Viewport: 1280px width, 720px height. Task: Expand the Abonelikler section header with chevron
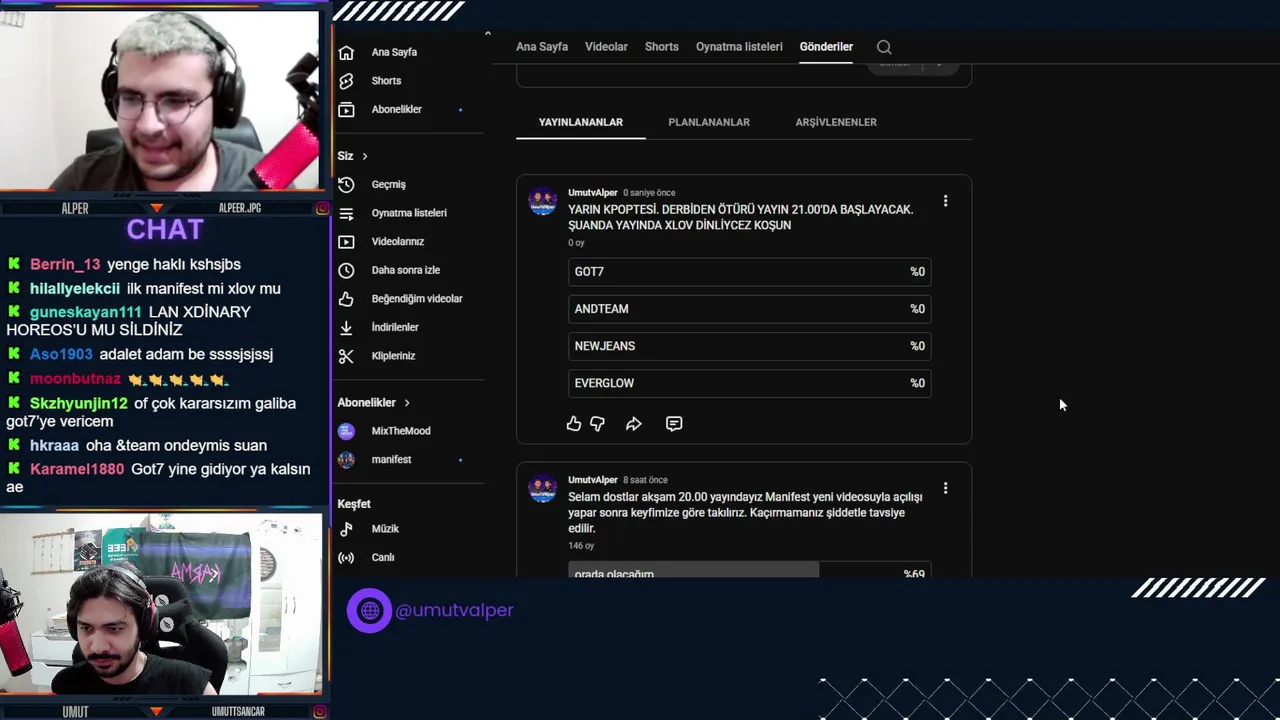(374, 402)
